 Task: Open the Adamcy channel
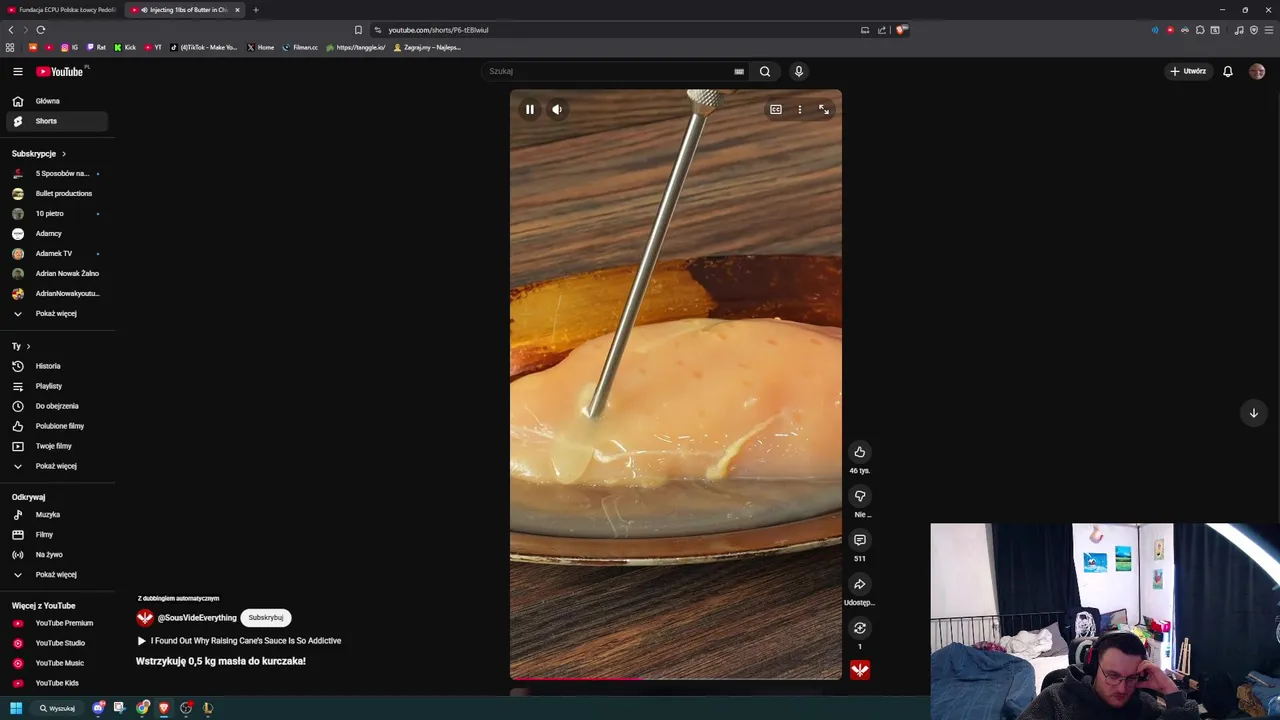pos(57,234)
